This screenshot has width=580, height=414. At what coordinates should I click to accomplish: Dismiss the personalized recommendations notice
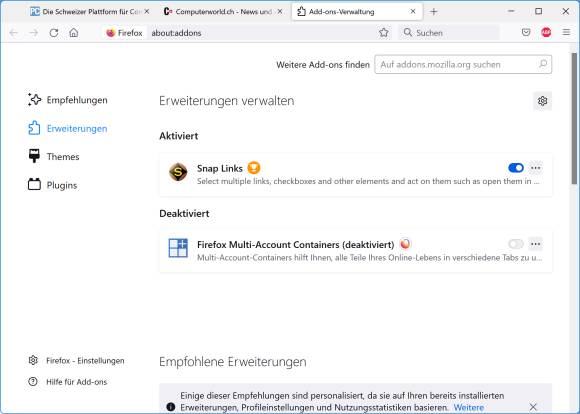[533, 407]
